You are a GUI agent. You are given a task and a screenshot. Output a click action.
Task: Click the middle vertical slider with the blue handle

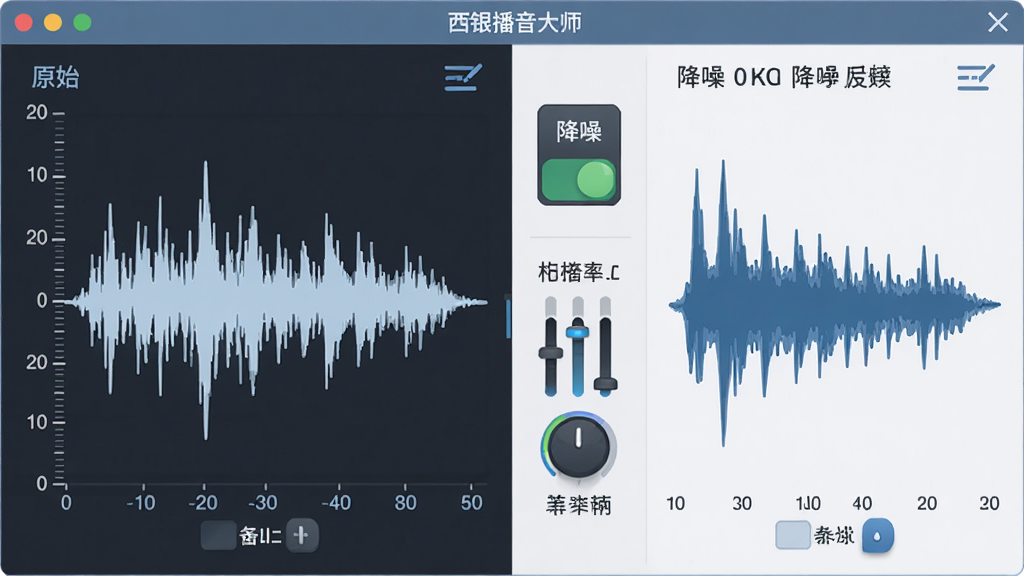(x=578, y=346)
